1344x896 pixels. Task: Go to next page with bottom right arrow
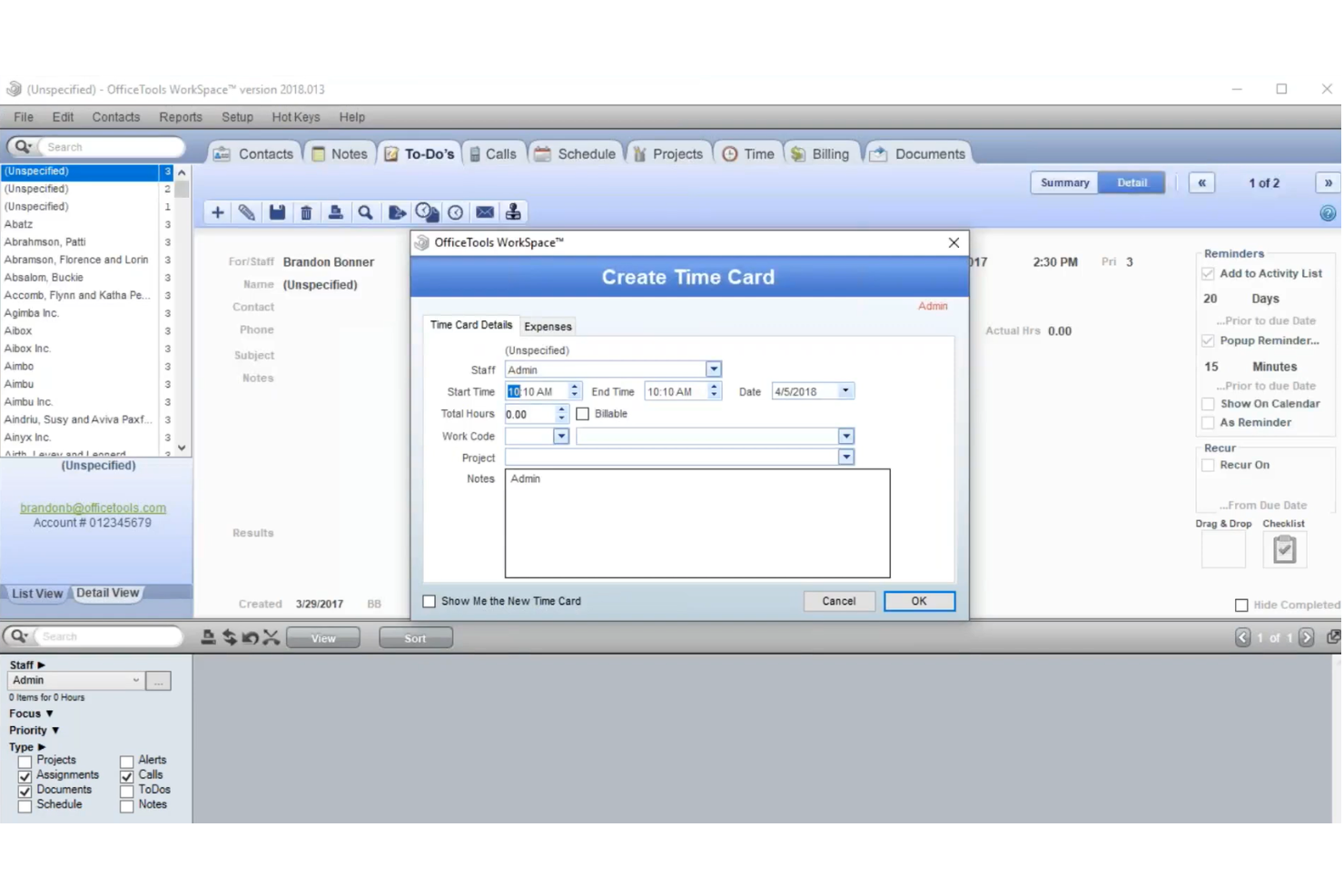(x=1306, y=637)
